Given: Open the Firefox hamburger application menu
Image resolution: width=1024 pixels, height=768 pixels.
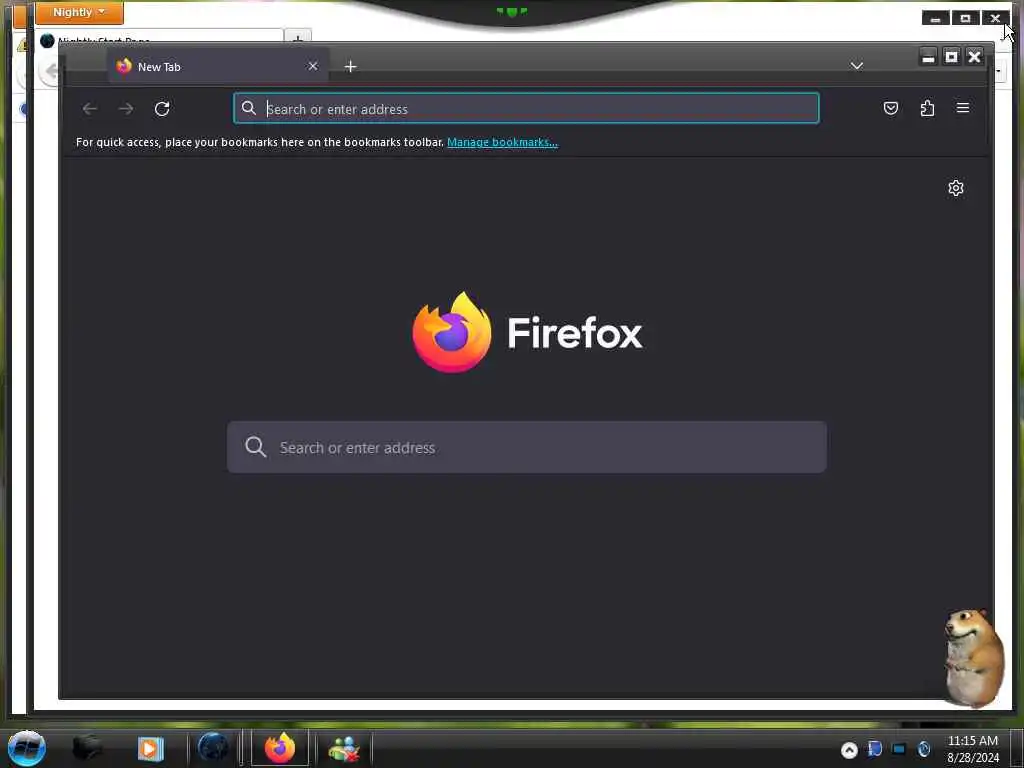Looking at the screenshot, I should pos(963,108).
